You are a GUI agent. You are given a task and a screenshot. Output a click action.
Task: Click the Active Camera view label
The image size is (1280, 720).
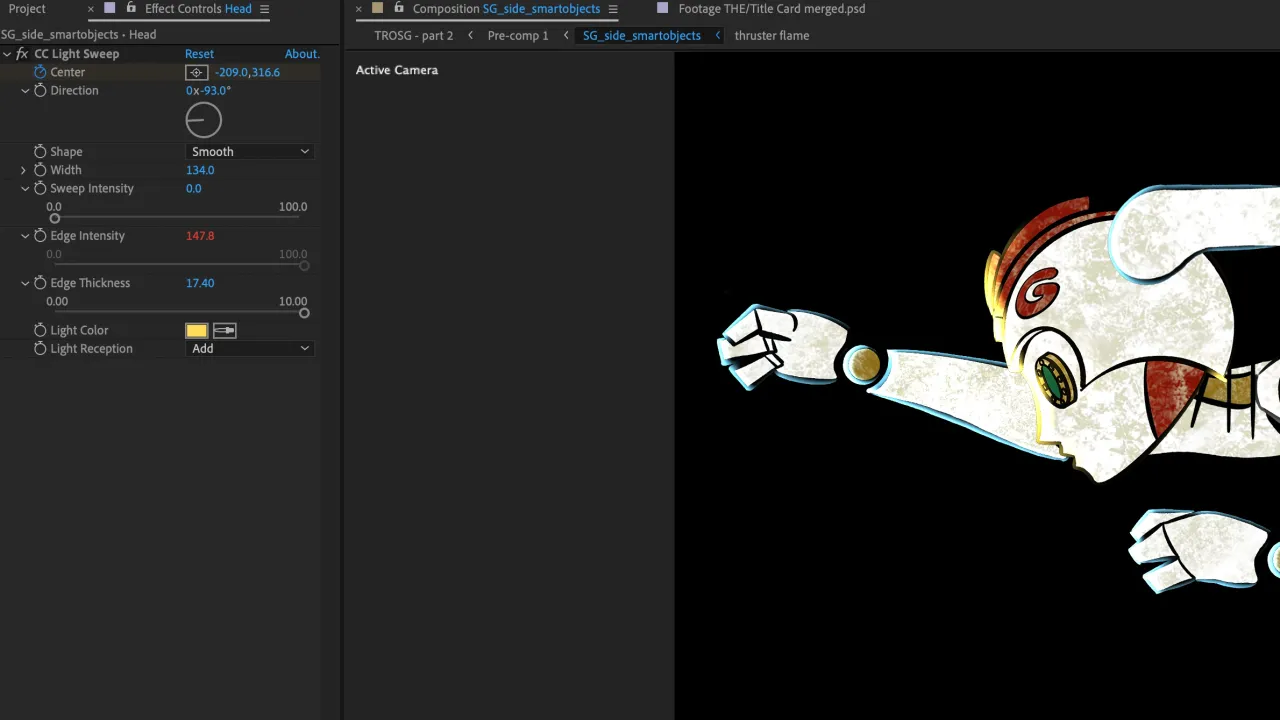click(397, 70)
